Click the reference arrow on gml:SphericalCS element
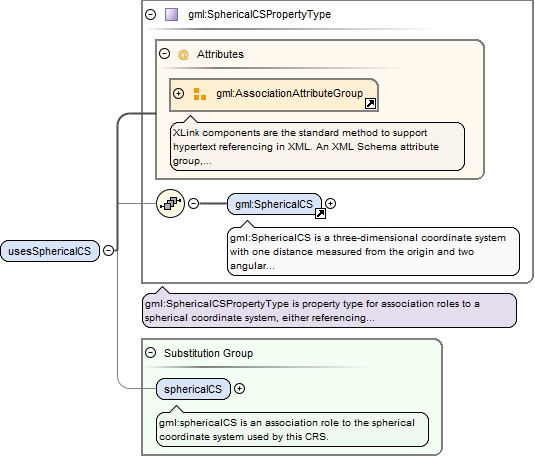 [320, 214]
